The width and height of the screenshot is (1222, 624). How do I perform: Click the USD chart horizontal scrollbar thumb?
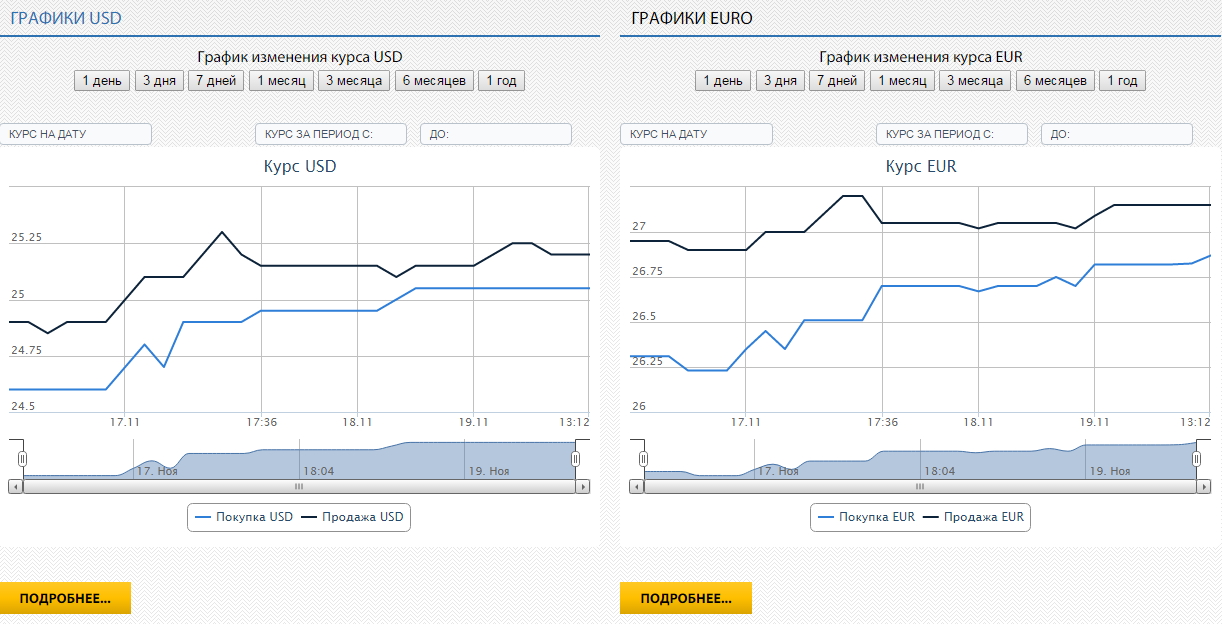[298, 486]
